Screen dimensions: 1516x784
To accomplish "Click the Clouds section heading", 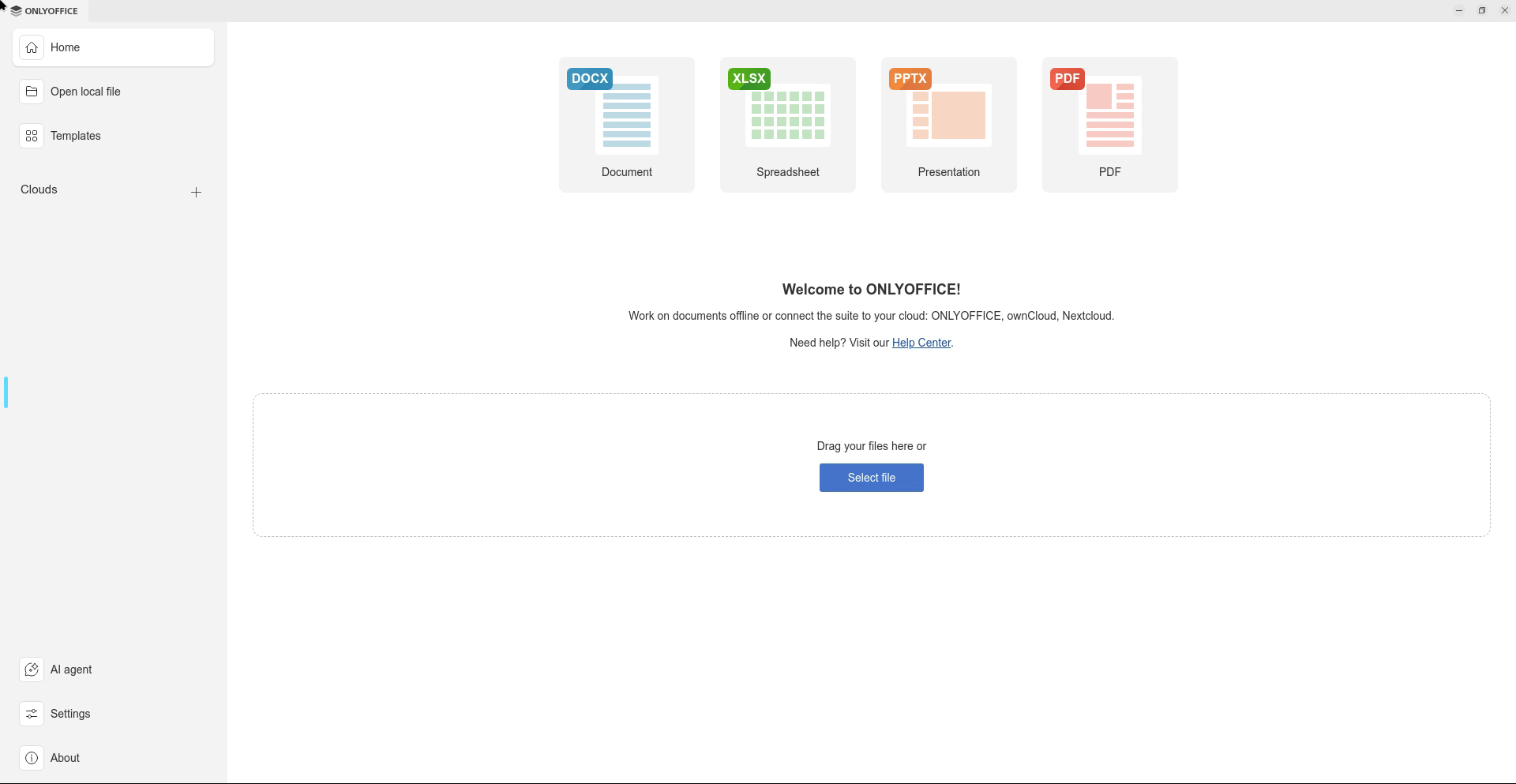I will click(x=39, y=189).
